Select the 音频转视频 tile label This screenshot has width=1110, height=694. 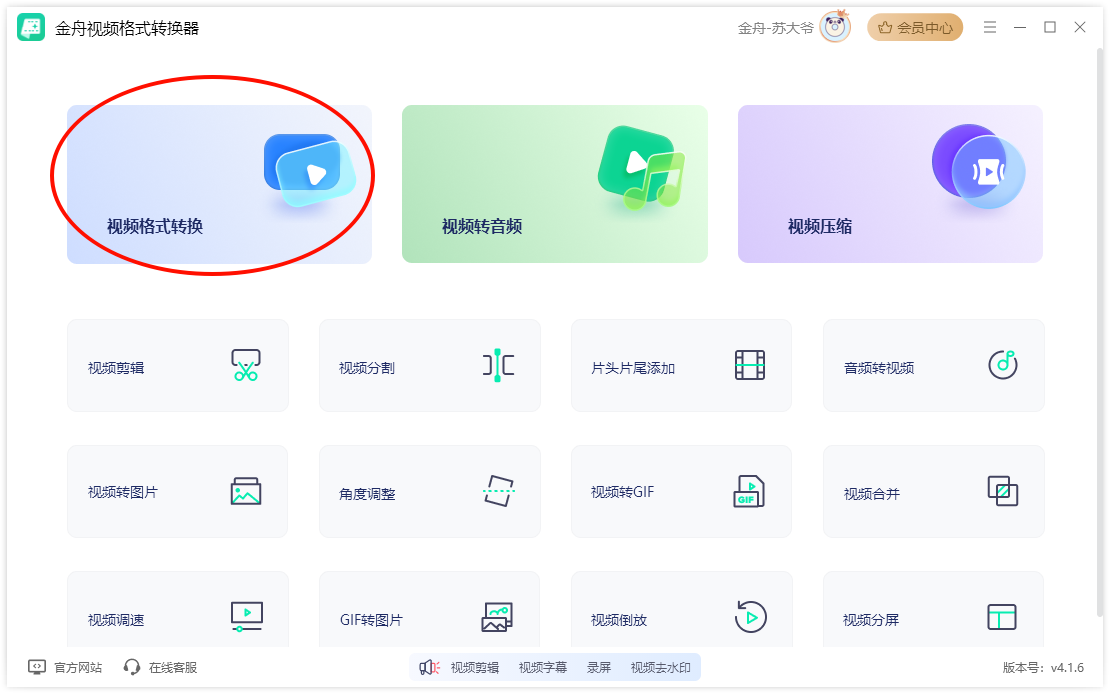tap(879, 368)
